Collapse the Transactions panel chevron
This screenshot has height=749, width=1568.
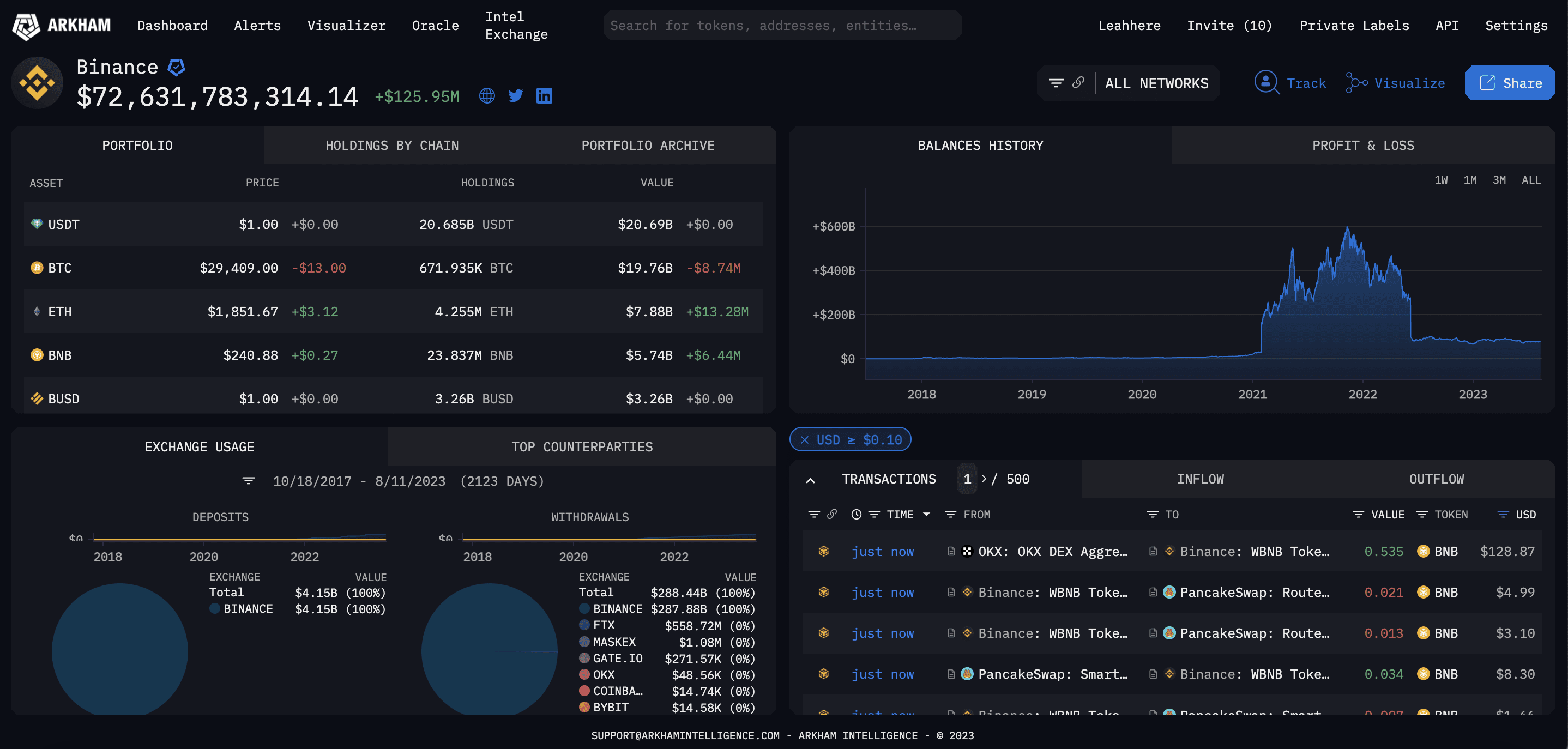coord(810,480)
